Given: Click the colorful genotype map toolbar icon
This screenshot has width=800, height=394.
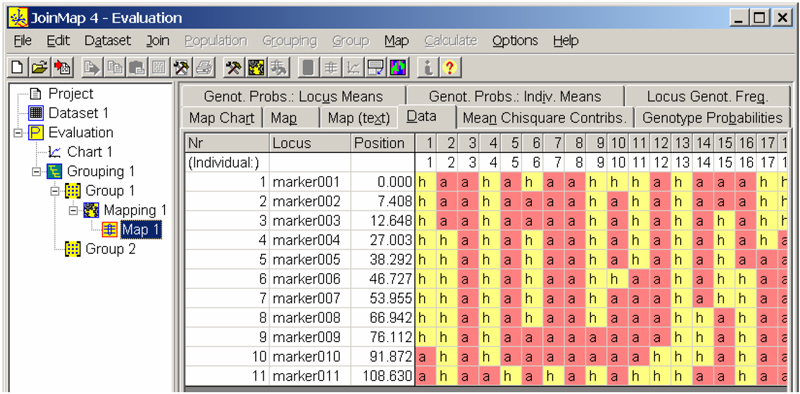Looking at the screenshot, I should pos(397,67).
